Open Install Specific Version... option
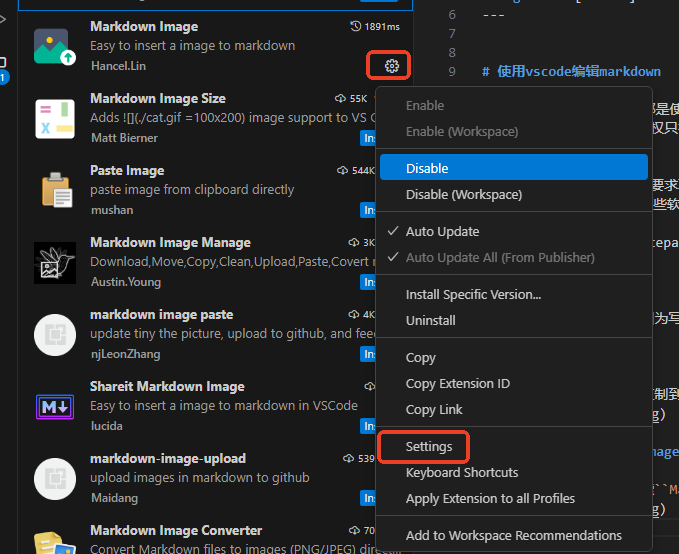 [x=473, y=294]
